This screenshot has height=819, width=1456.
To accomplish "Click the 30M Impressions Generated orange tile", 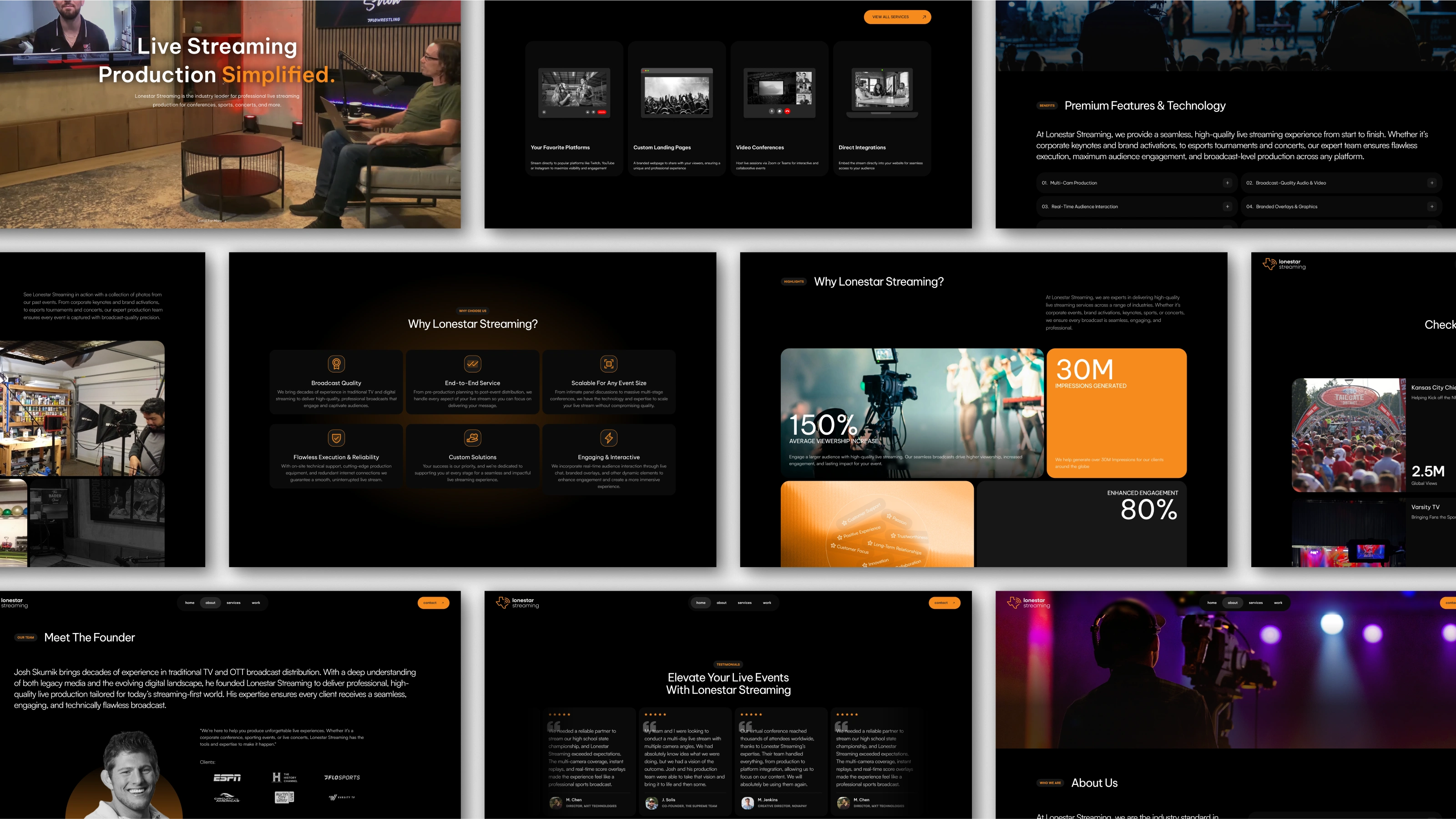I will coord(1116,413).
